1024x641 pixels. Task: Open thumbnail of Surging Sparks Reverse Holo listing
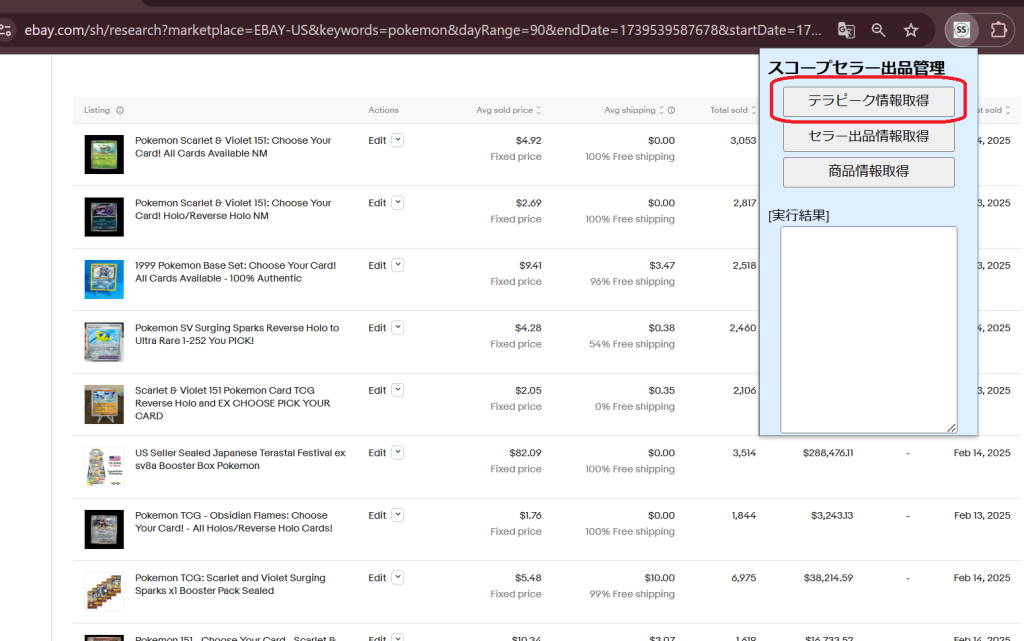click(104, 341)
